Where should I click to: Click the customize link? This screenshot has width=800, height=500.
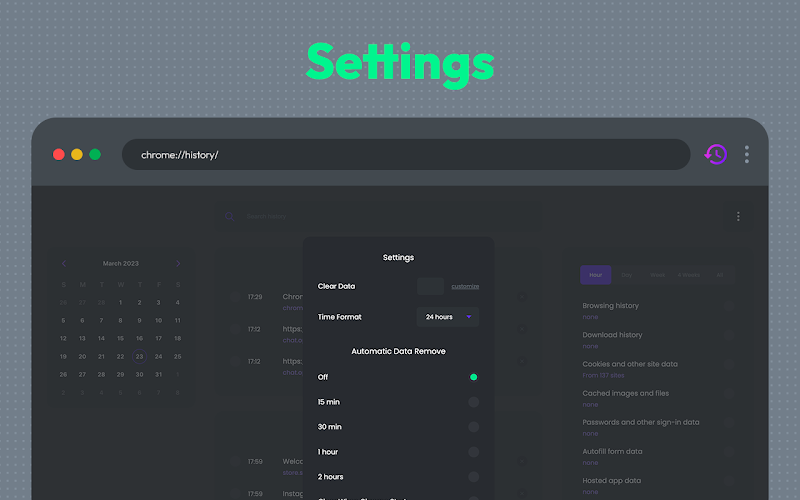[x=465, y=286]
